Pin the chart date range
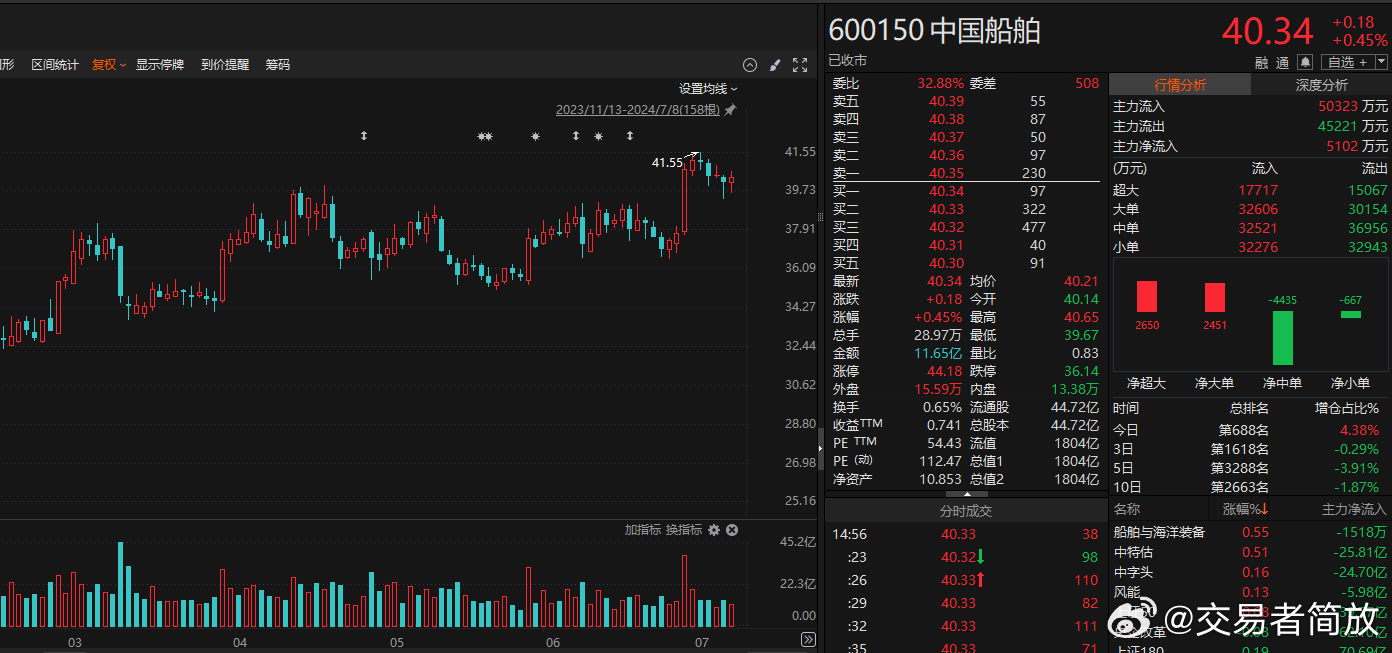Viewport: 1392px width, 653px height. click(730, 110)
